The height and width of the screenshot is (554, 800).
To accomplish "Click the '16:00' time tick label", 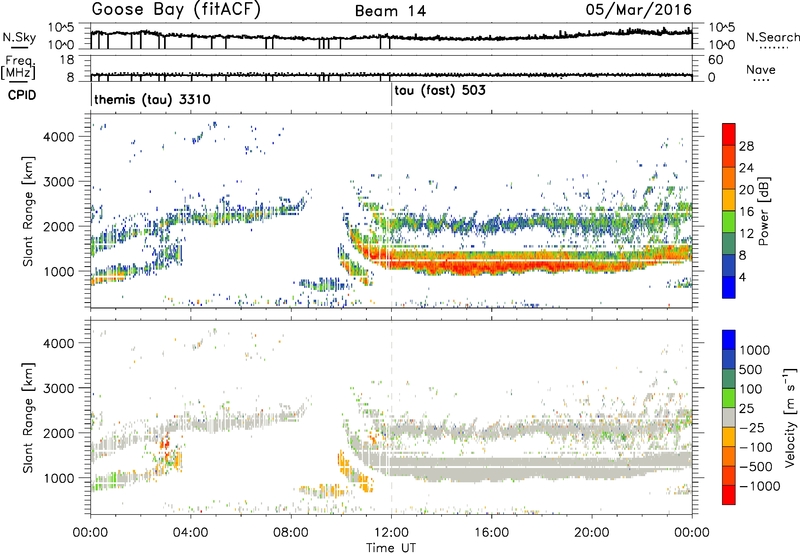I will [491, 533].
